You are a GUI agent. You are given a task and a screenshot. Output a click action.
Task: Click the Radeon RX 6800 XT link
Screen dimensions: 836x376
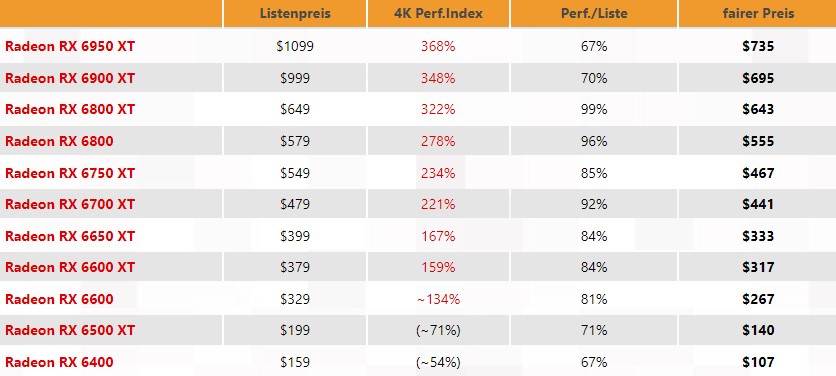[x=70, y=109]
